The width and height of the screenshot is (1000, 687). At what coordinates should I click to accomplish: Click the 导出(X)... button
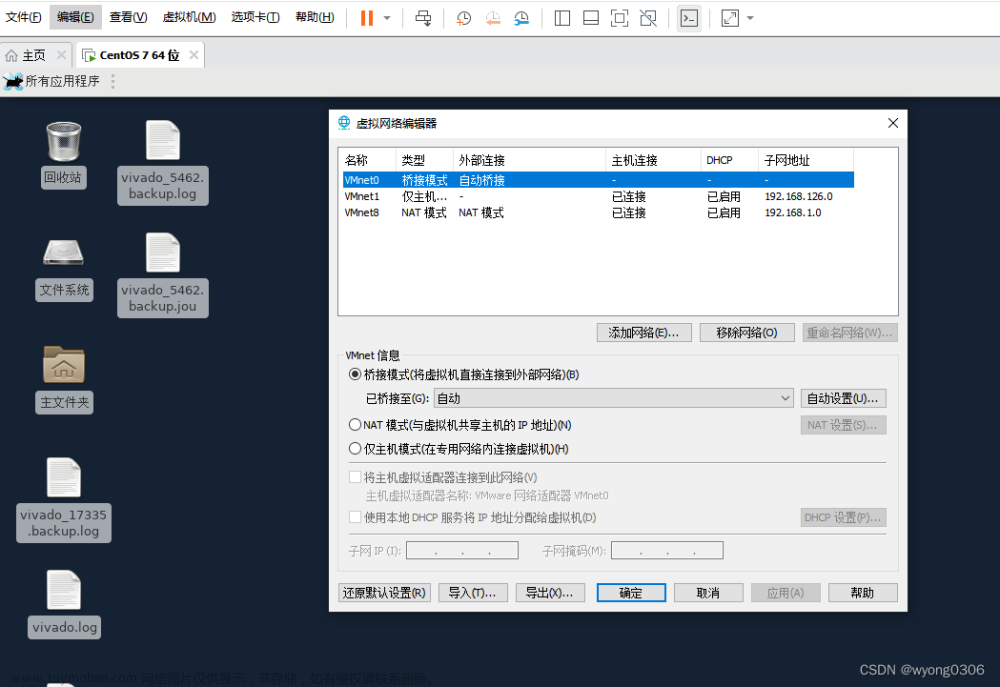(x=549, y=593)
